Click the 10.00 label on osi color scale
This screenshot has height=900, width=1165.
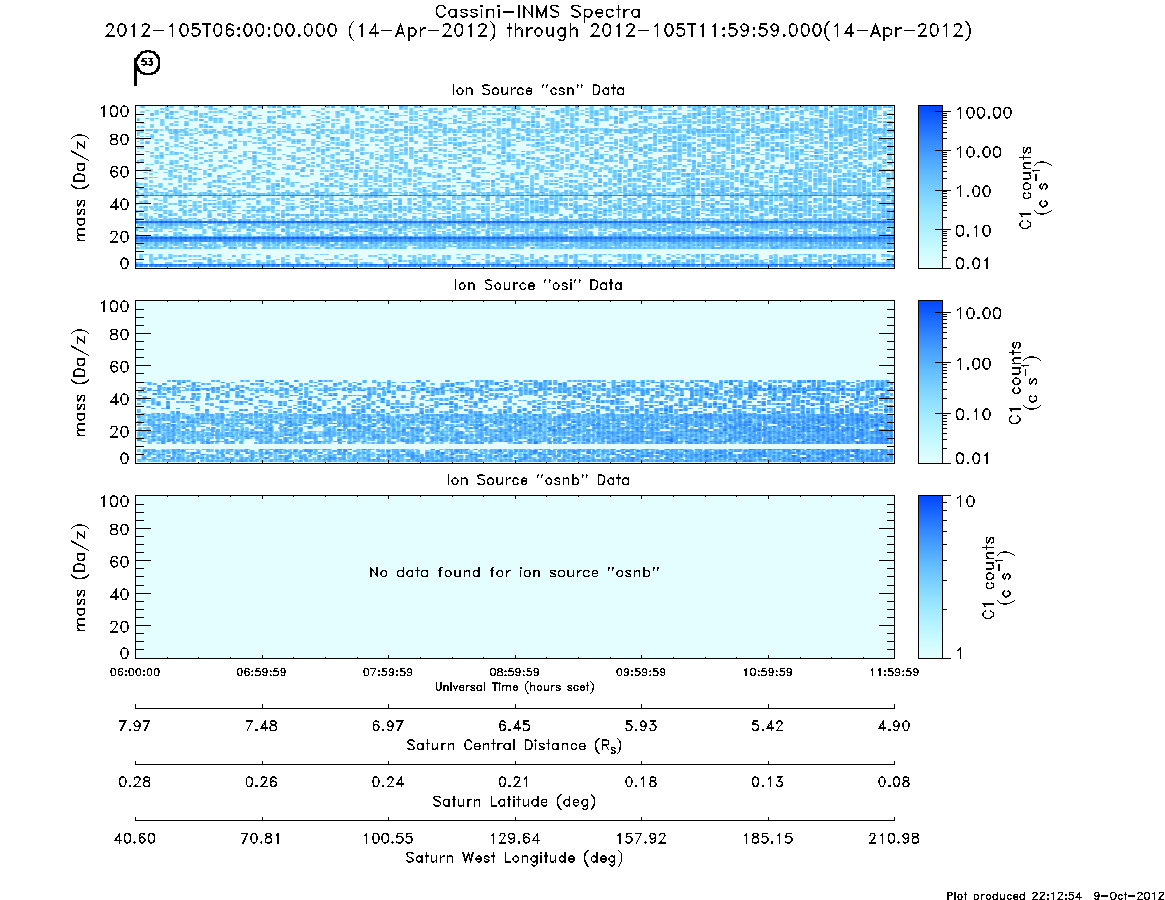[x=979, y=314]
